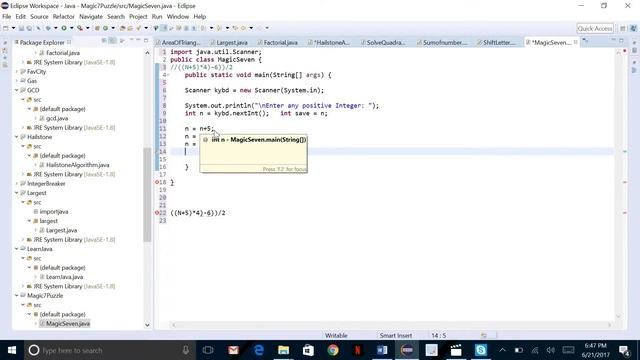
Task: Close the MagicSeven editor tab
Action: click(x=576, y=42)
